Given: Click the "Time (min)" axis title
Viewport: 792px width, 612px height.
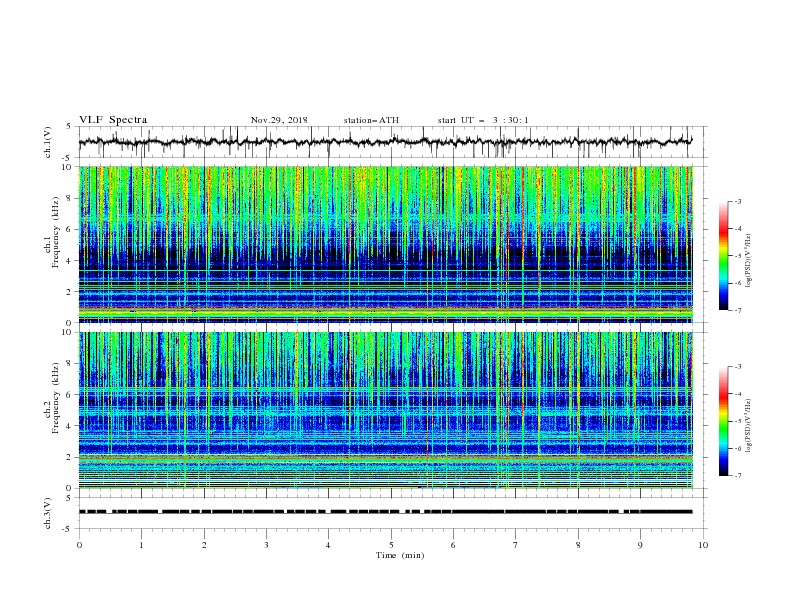Looking at the screenshot, I should coord(400,555).
